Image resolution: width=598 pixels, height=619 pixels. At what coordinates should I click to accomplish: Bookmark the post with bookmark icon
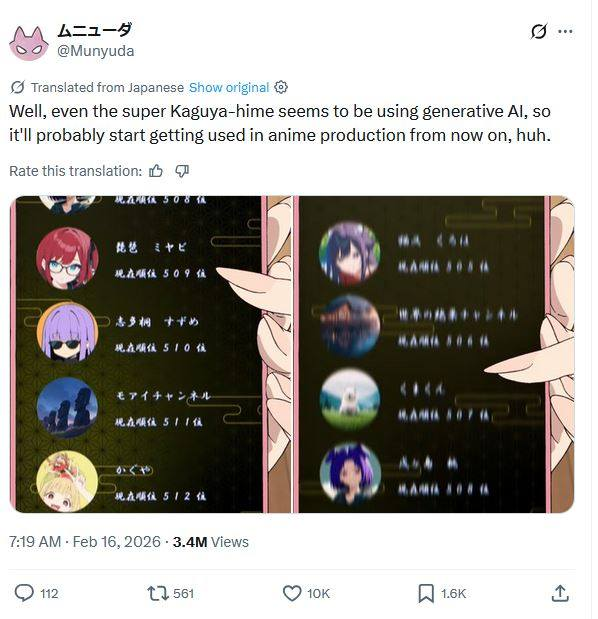[x=426, y=593]
